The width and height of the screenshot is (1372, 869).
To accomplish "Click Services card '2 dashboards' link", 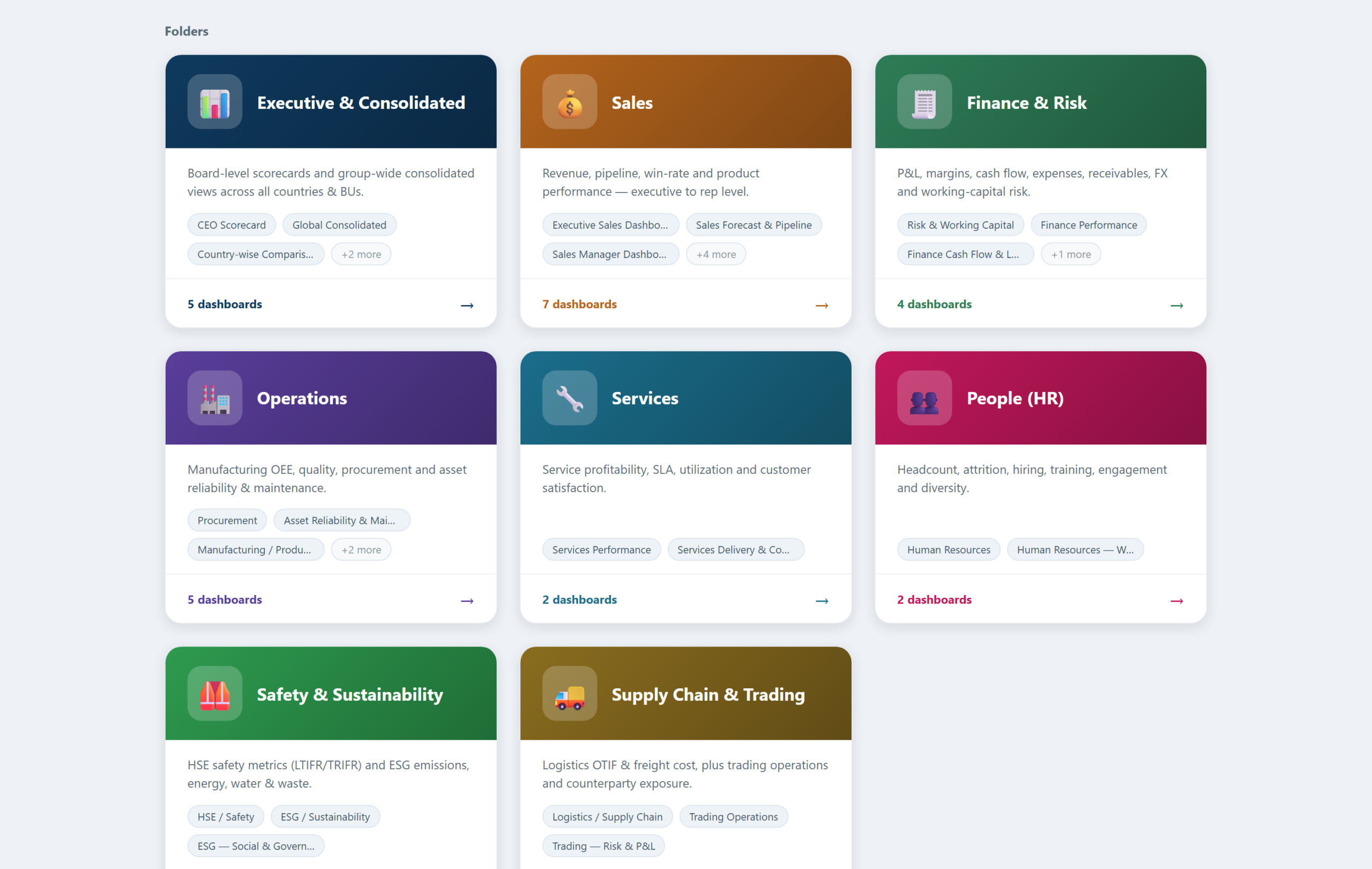I will point(579,599).
